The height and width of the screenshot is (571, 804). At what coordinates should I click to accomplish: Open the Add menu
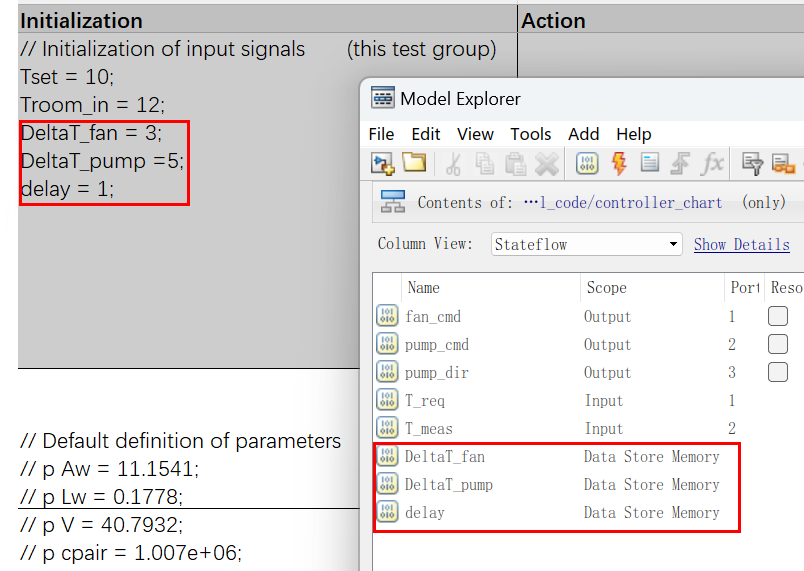pyautogui.click(x=583, y=134)
